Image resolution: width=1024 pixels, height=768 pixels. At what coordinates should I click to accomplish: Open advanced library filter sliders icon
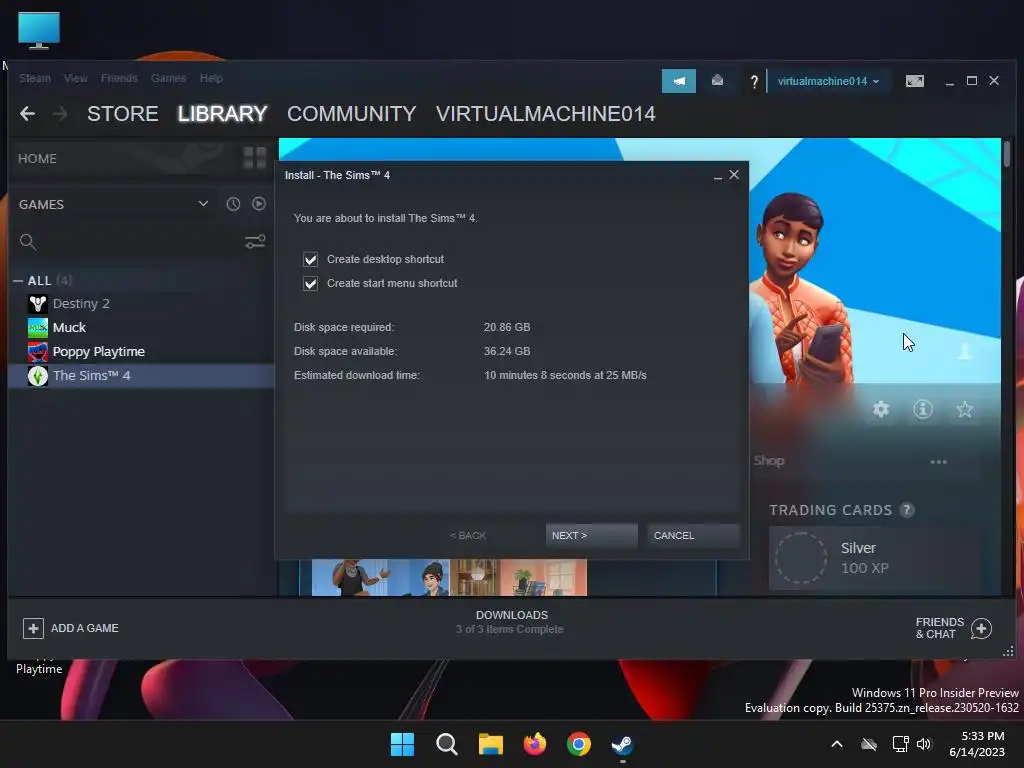(x=255, y=242)
